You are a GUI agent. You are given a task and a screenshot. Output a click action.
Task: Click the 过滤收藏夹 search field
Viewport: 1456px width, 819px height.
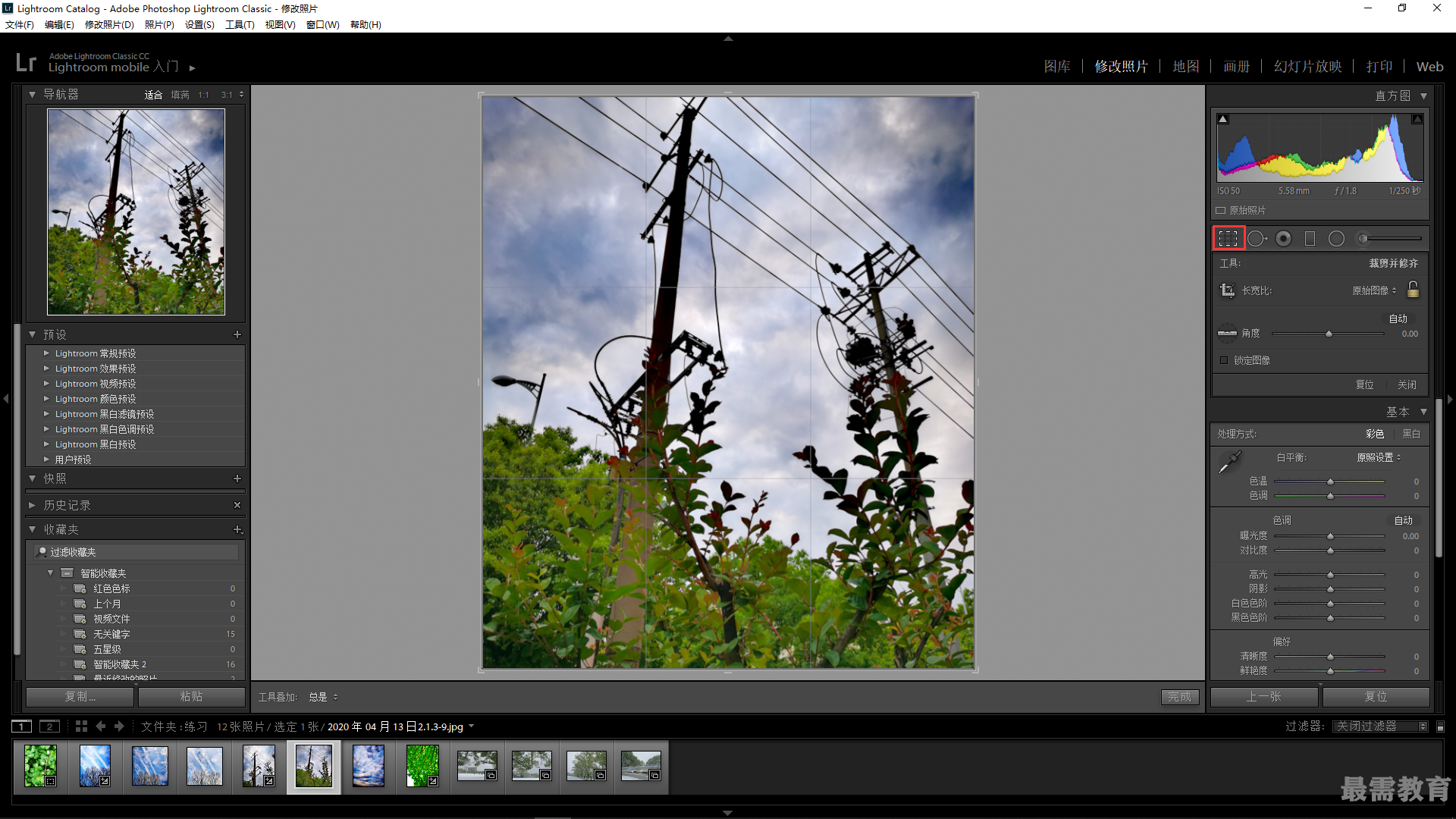(x=136, y=552)
